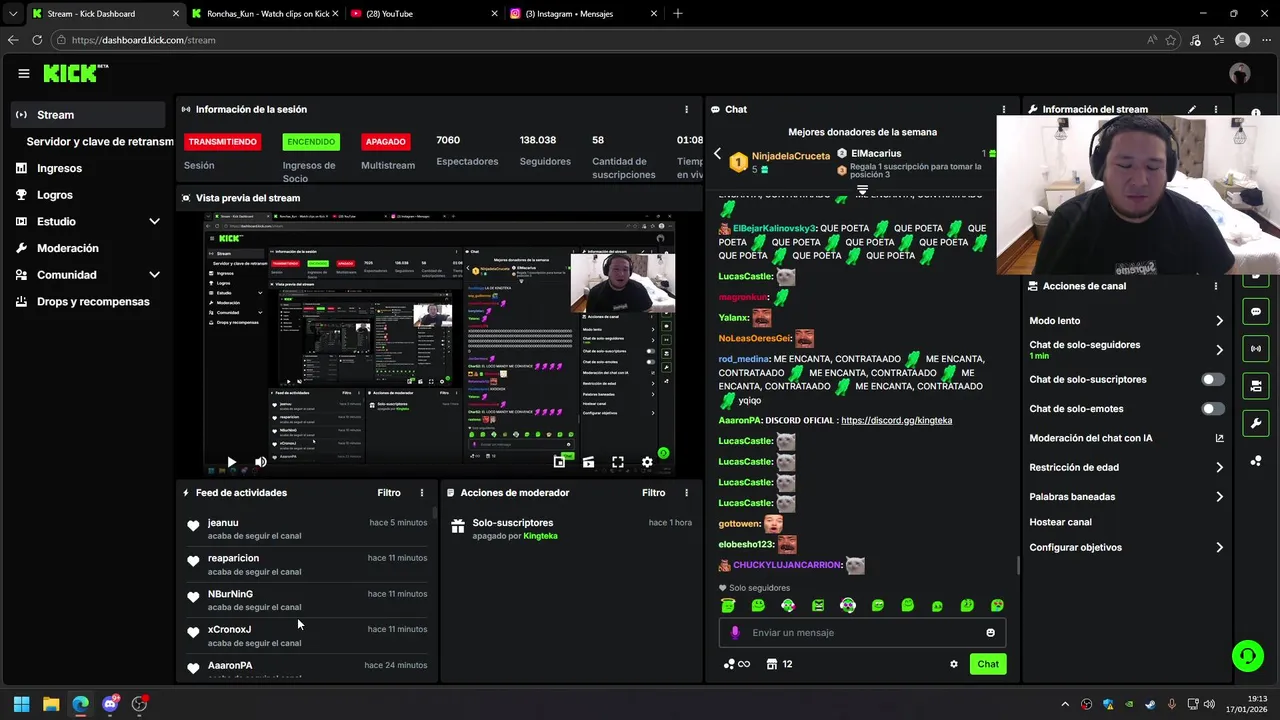Expand Modo lento settings
1280x720 pixels.
1219,321
